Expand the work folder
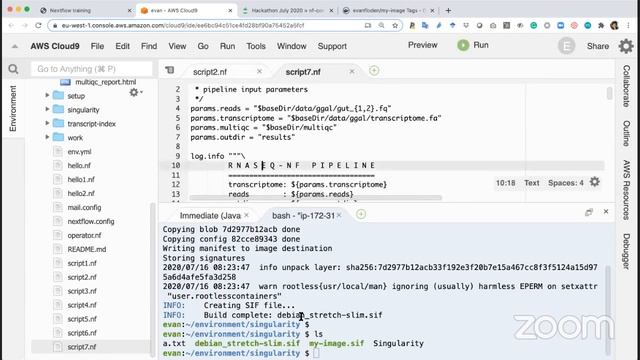Screen dimensions: 640x360 (47, 137)
